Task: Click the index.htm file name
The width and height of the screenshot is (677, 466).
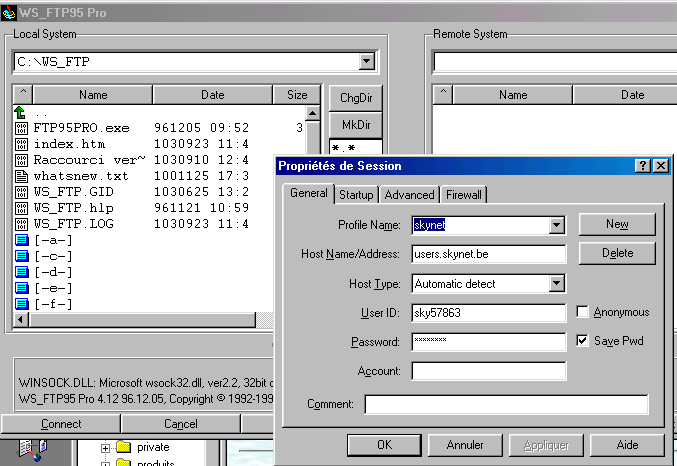Action: [x=69, y=144]
